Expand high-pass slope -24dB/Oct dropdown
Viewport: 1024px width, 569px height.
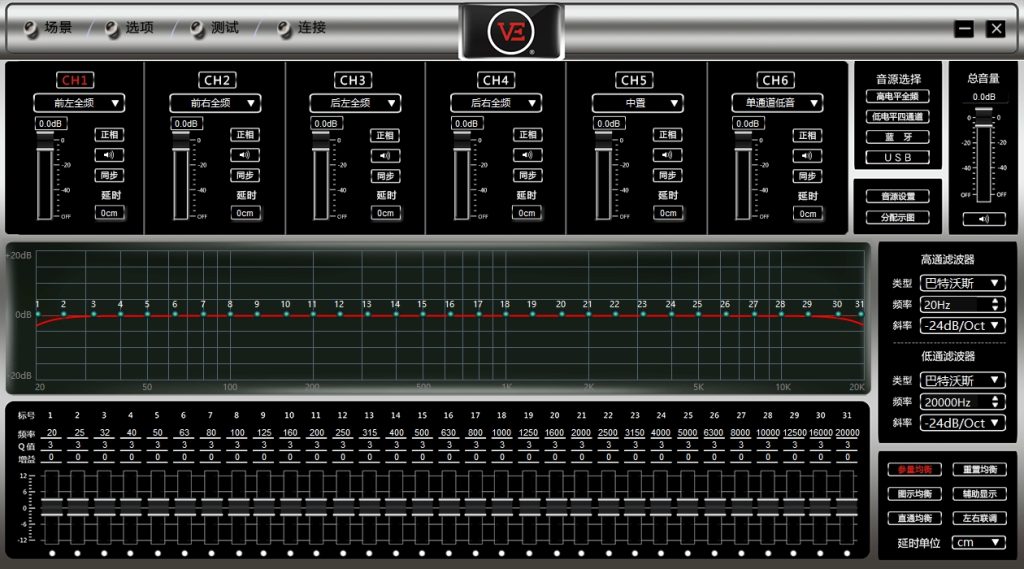(963, 325)
